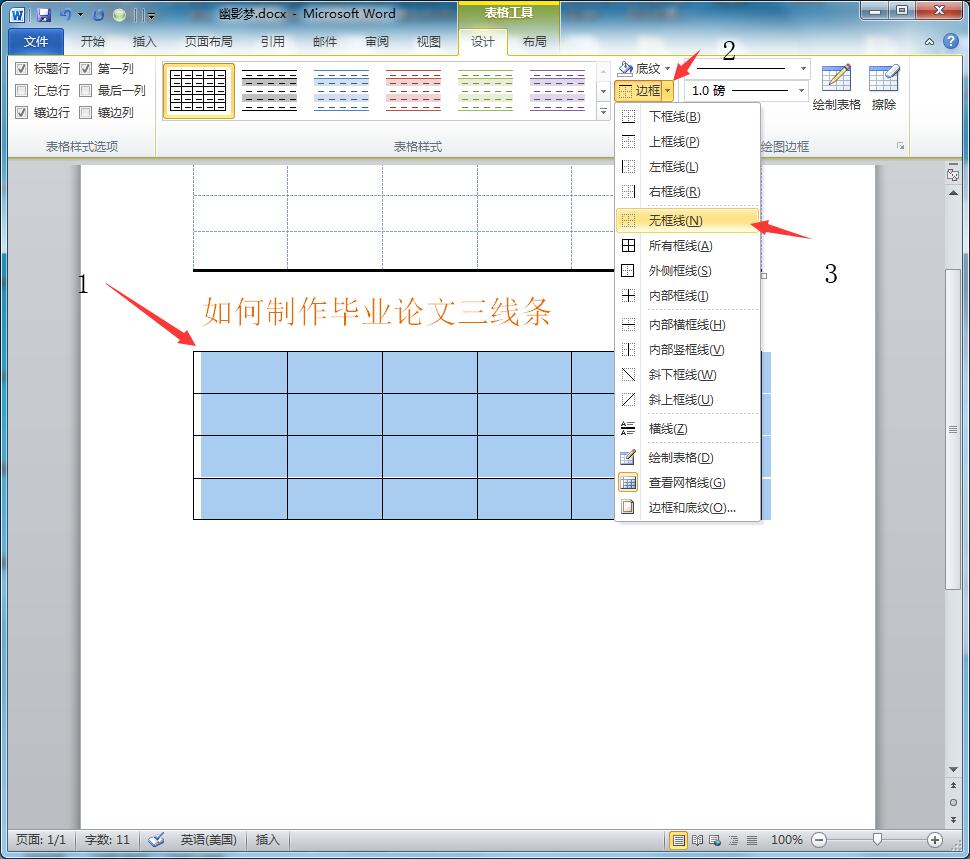
Task: Click the zoom slider handle
Action: click(x=877, y=839)
